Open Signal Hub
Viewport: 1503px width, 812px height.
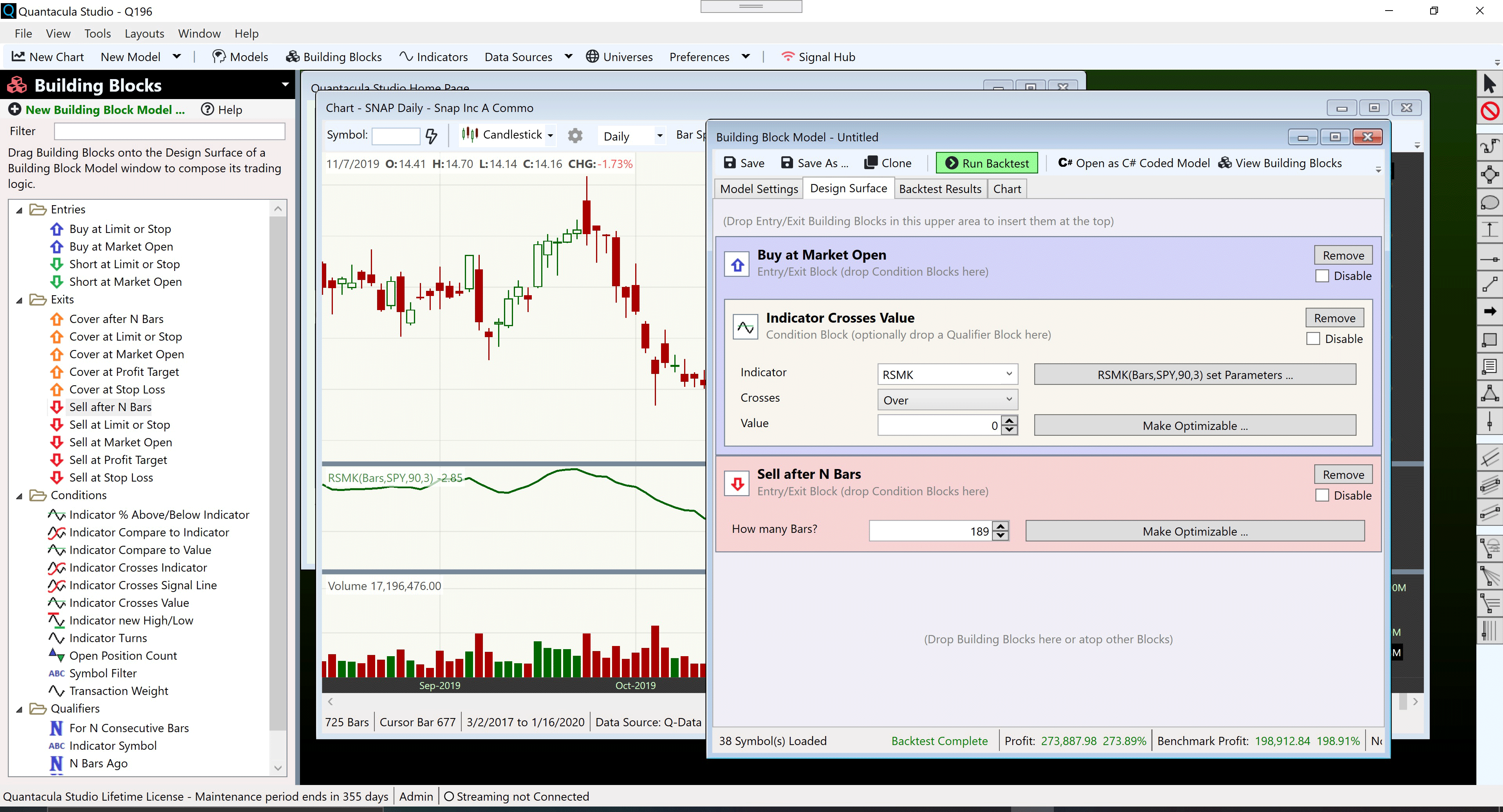[818, 57]
